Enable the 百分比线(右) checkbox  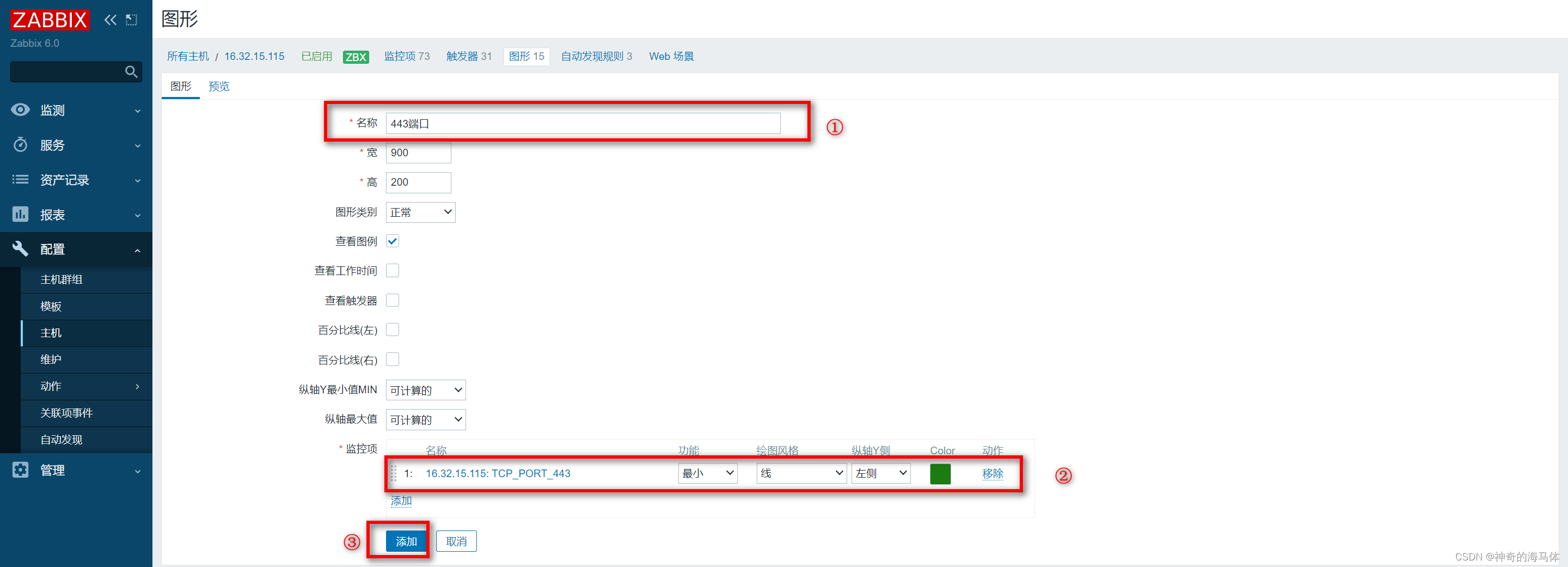[393, 359]
